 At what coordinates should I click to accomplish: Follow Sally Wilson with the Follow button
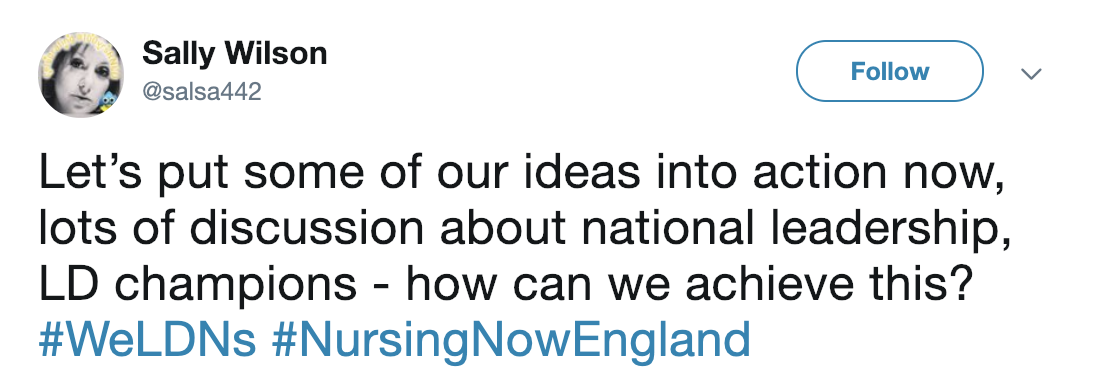tap(890, 71)
